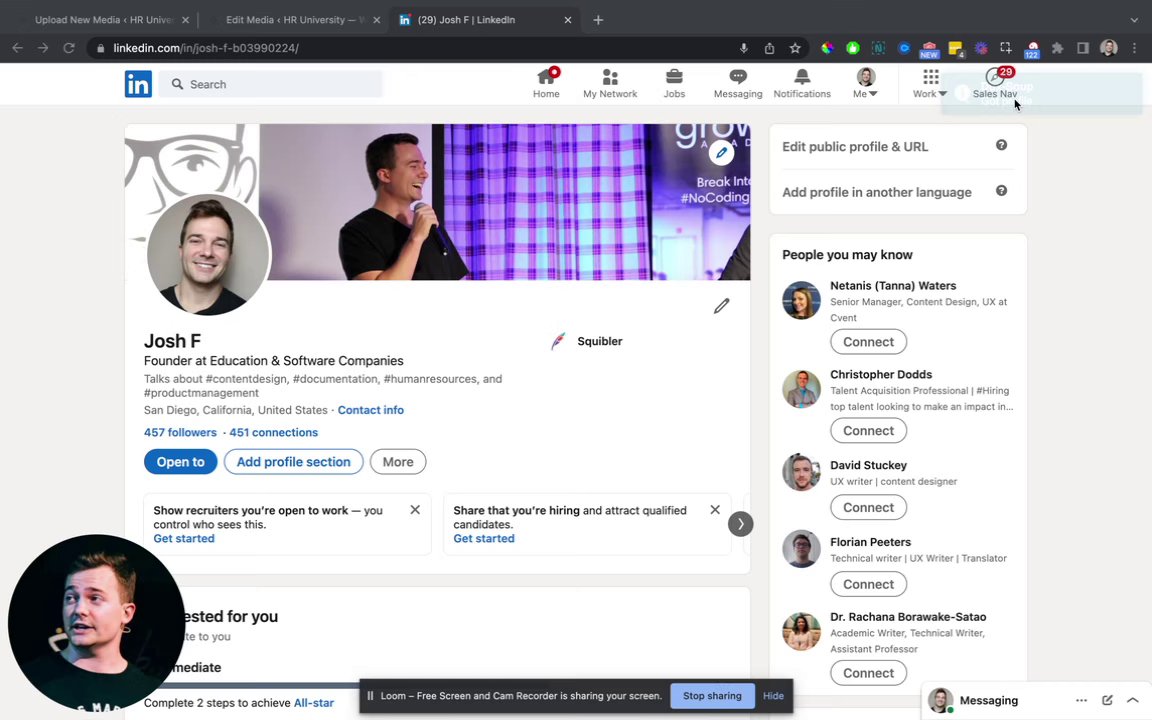Switch to Edit Media HR University tab
The width and height of the screenshot is (1152, 720).
click(x=295, y=20)
